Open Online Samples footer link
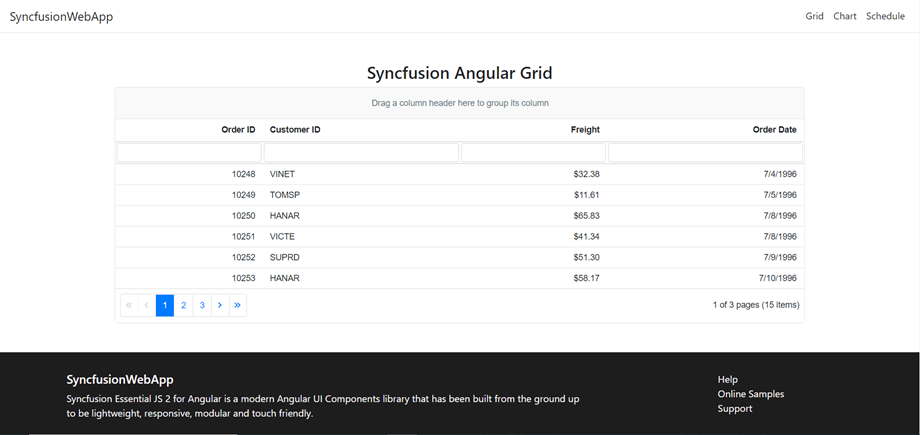This screenshot has width=920, height=435. [750, 394]
